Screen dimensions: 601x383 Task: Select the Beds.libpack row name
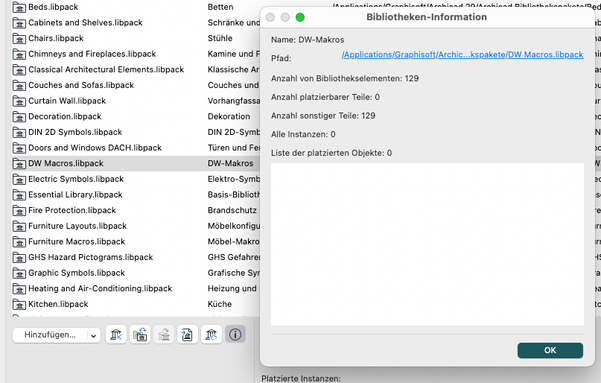(53, 7)
